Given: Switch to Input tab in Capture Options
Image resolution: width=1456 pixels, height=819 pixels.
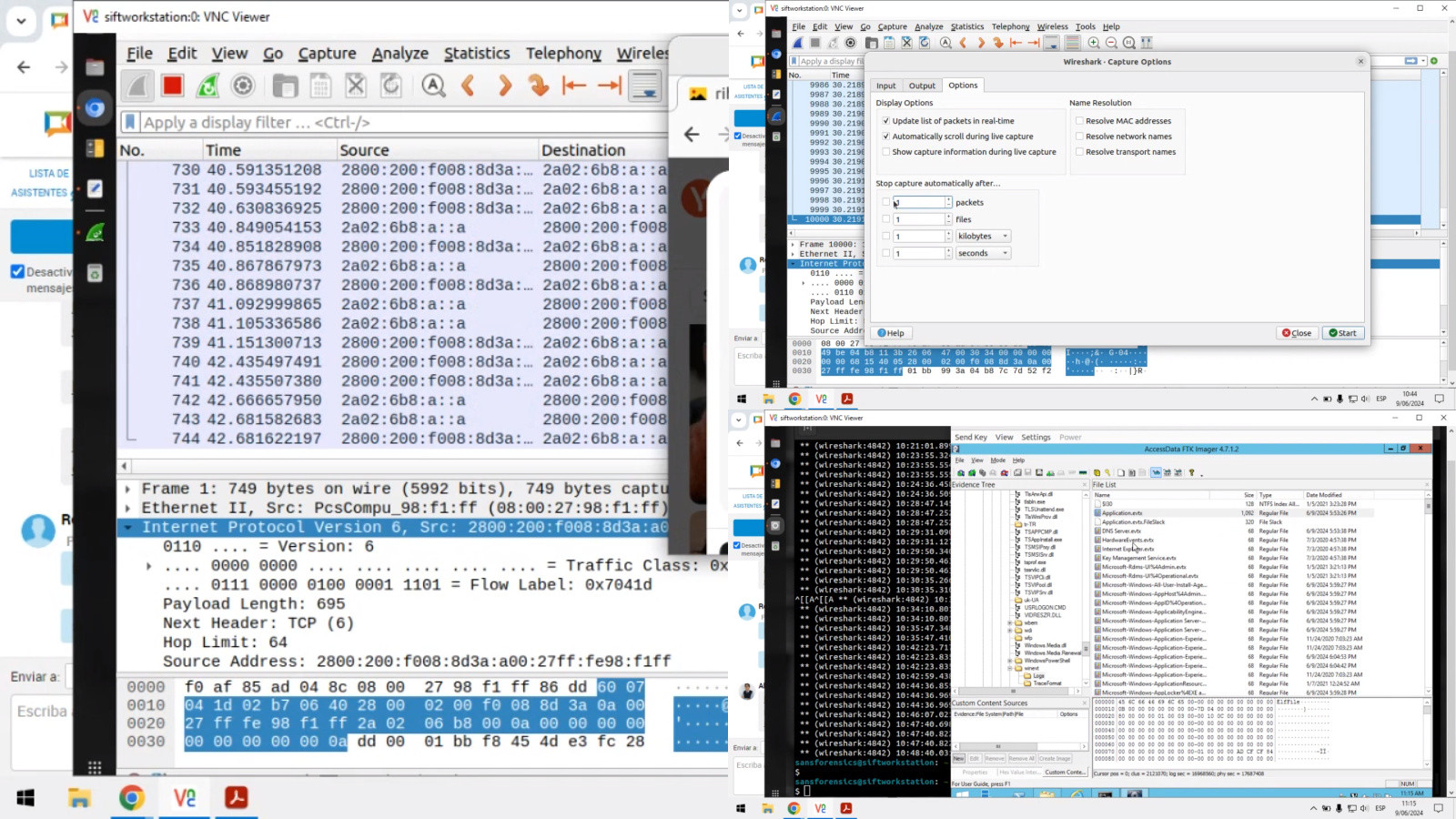Looking at the screenshot, I should tap(886, 86).
